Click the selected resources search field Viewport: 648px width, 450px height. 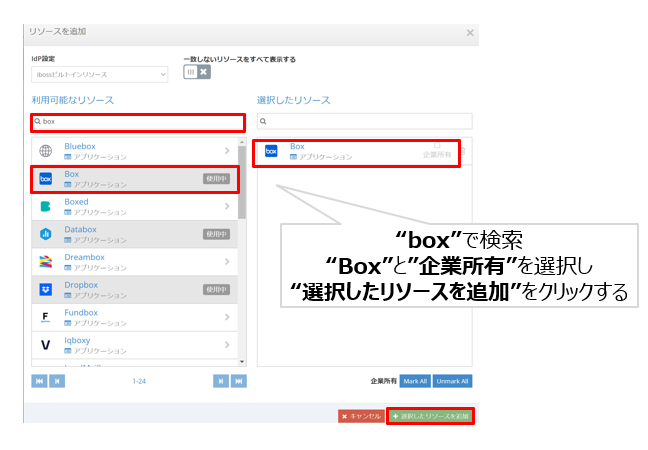(x=364, y=121)
